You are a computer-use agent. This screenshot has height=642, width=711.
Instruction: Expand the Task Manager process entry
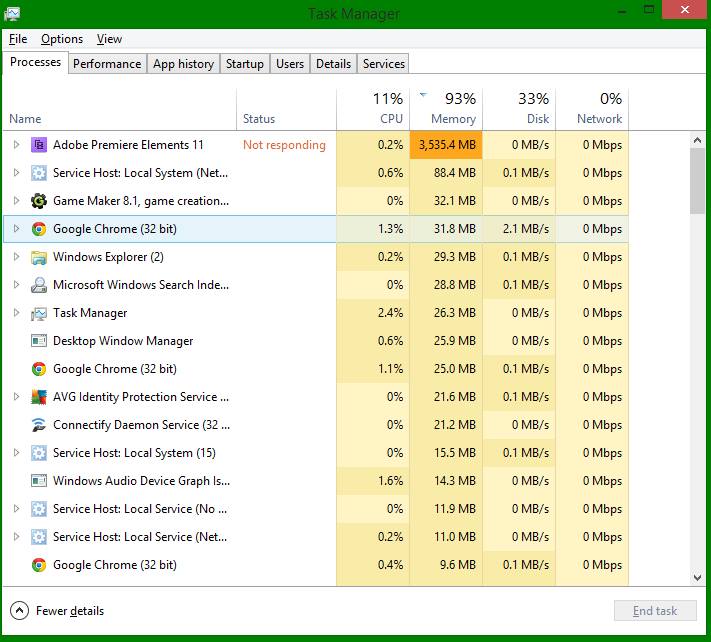[x=16, y=313]
